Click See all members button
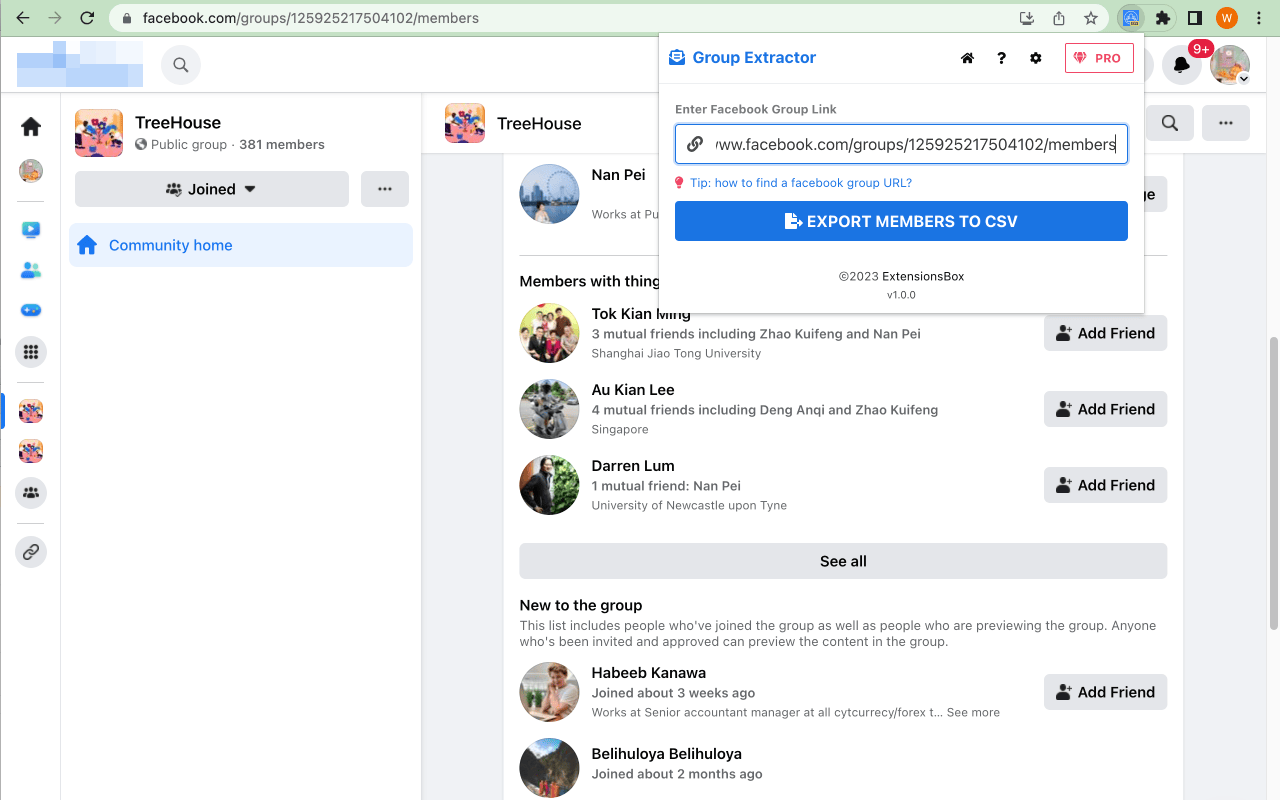Screen dimensions: 1280x800 pyautogui.click(x=842, y=561)
